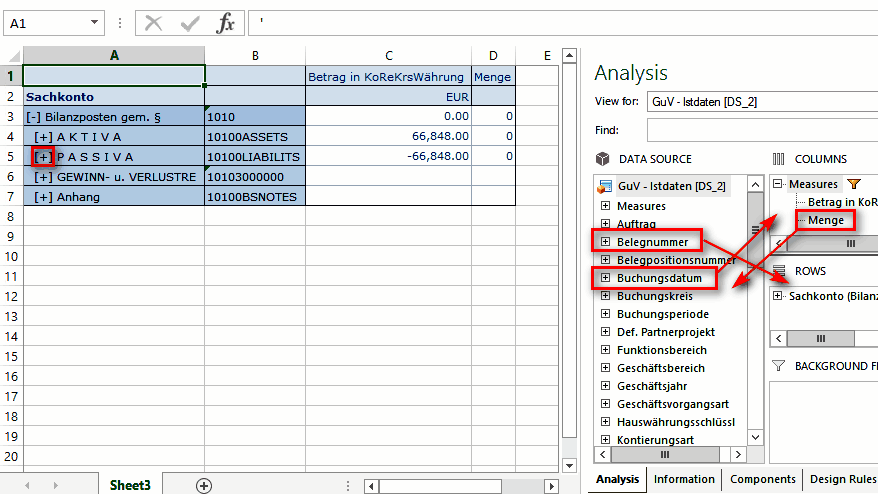Click the Insert Function fx icon
Screen dimensions: 878x494
click(x=226, y=23)
